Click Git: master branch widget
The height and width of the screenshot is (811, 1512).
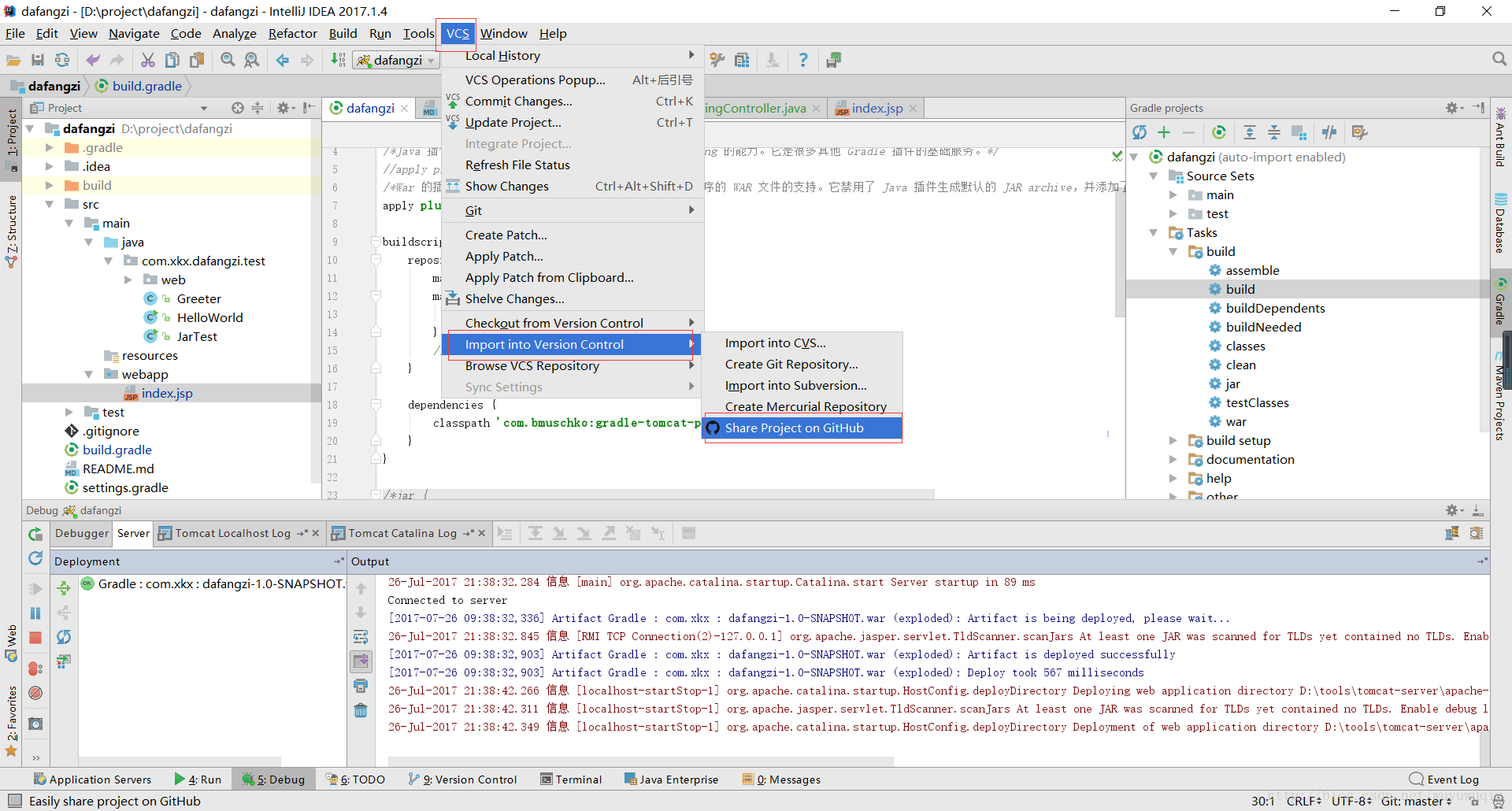point(1416,801)
